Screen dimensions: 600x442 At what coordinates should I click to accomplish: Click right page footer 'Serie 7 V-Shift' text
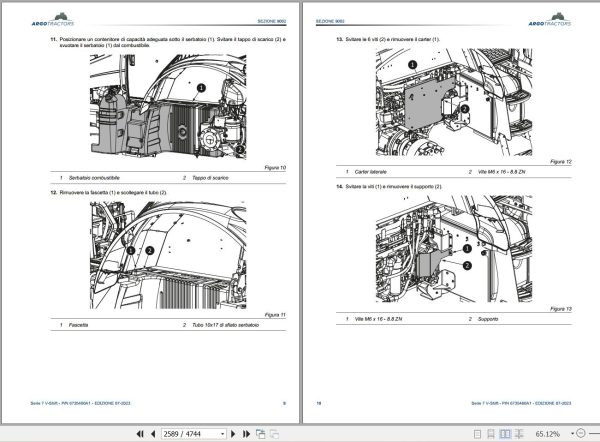coord(521,403)
